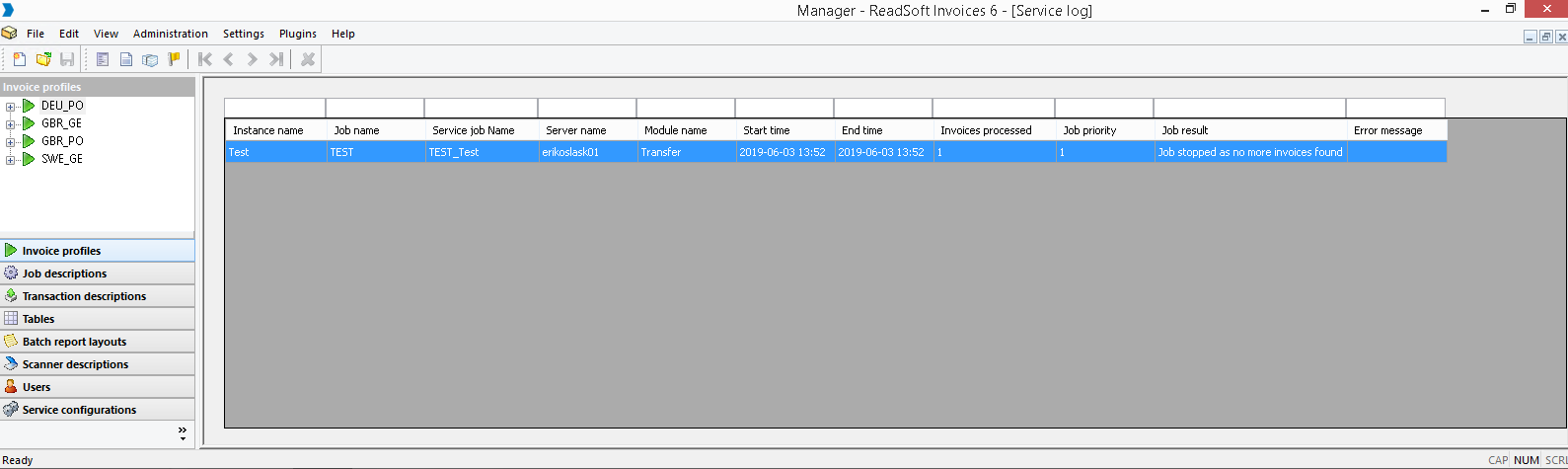Image resolution: width=1568 pixels, height=469 pixels.
Task: Sort by Error message column header
Action: click(x=1396, y=130)
